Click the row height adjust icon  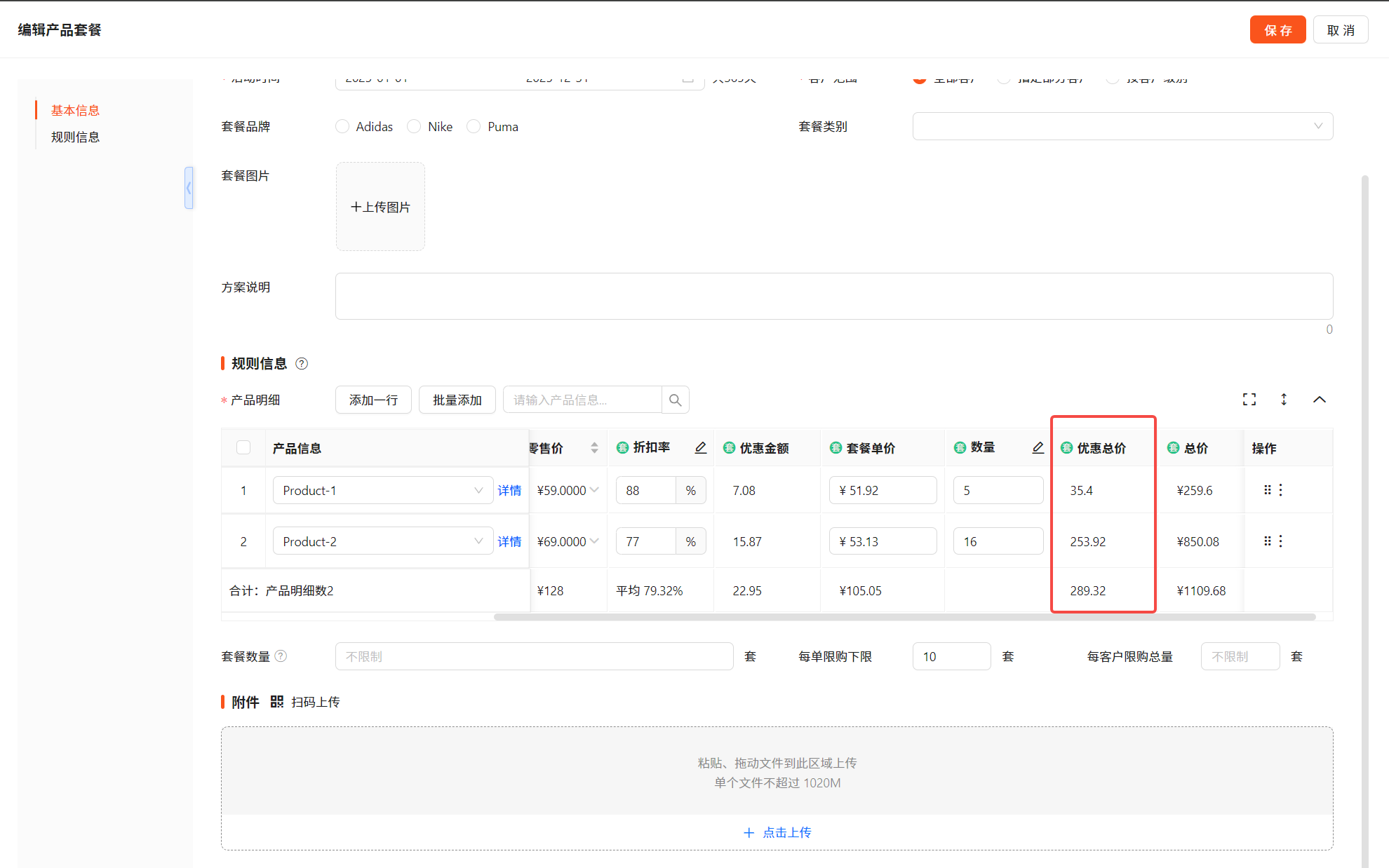[x=1284, y=400]
